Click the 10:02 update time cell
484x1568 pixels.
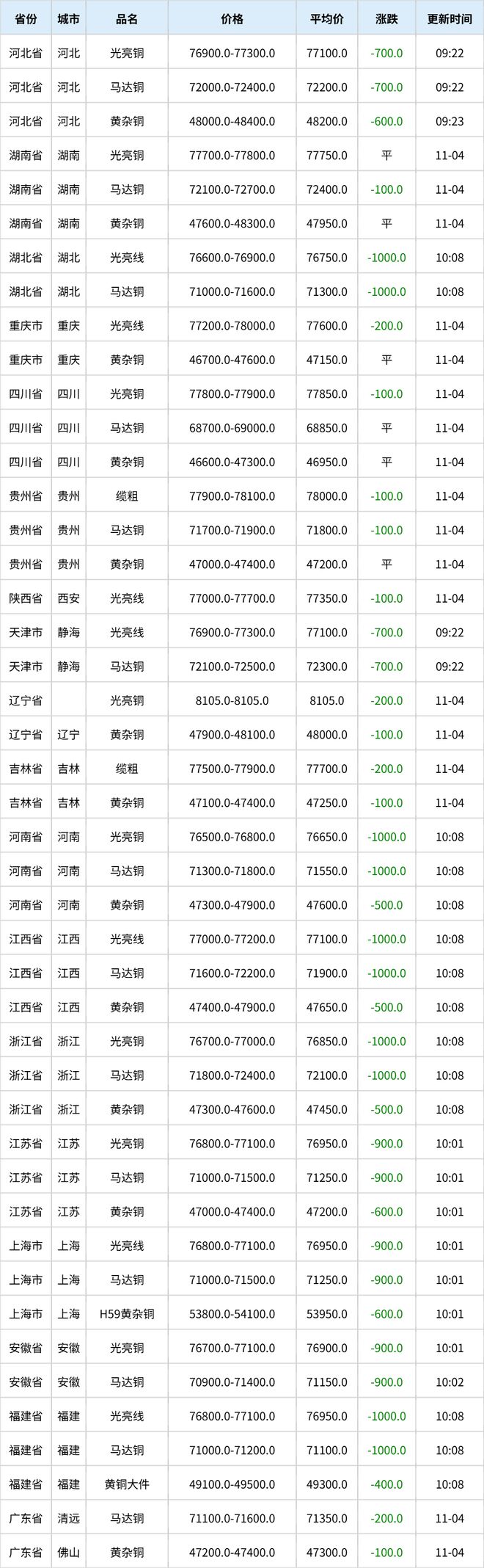[450, 1382]
